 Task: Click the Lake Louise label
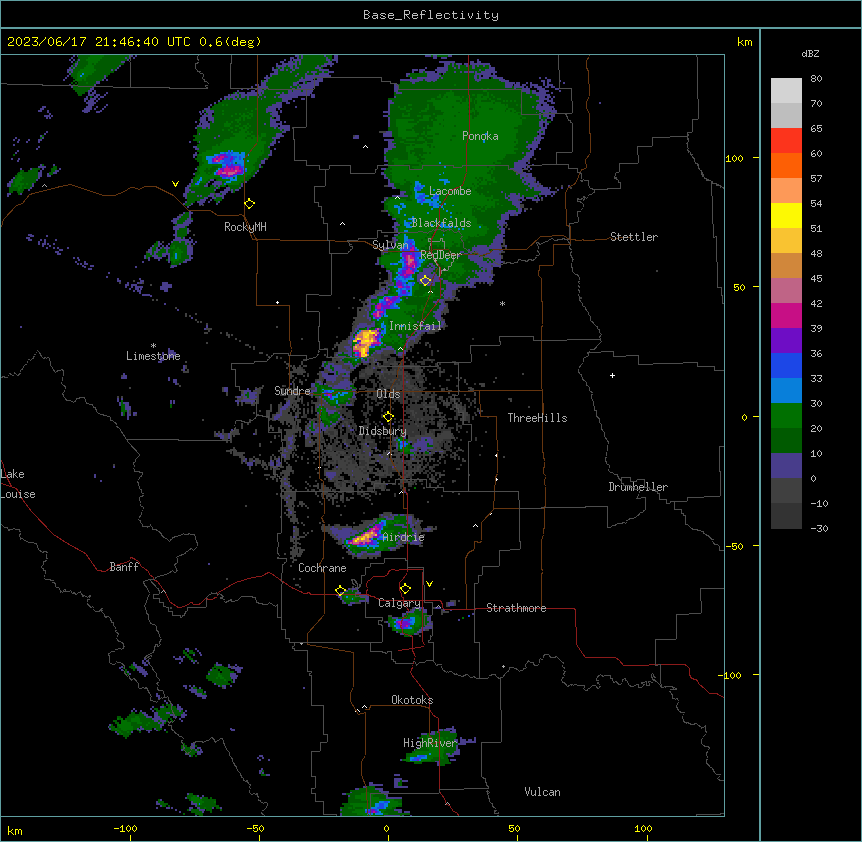point(18,484)
